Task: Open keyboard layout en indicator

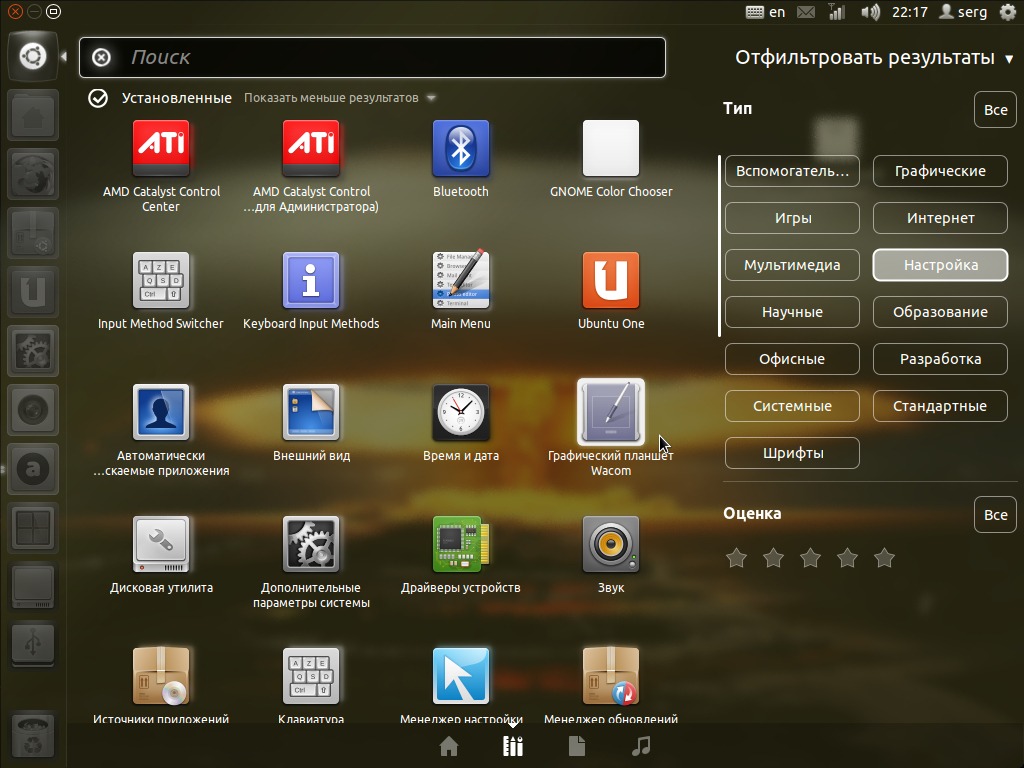Action: (x=765, y=12)
